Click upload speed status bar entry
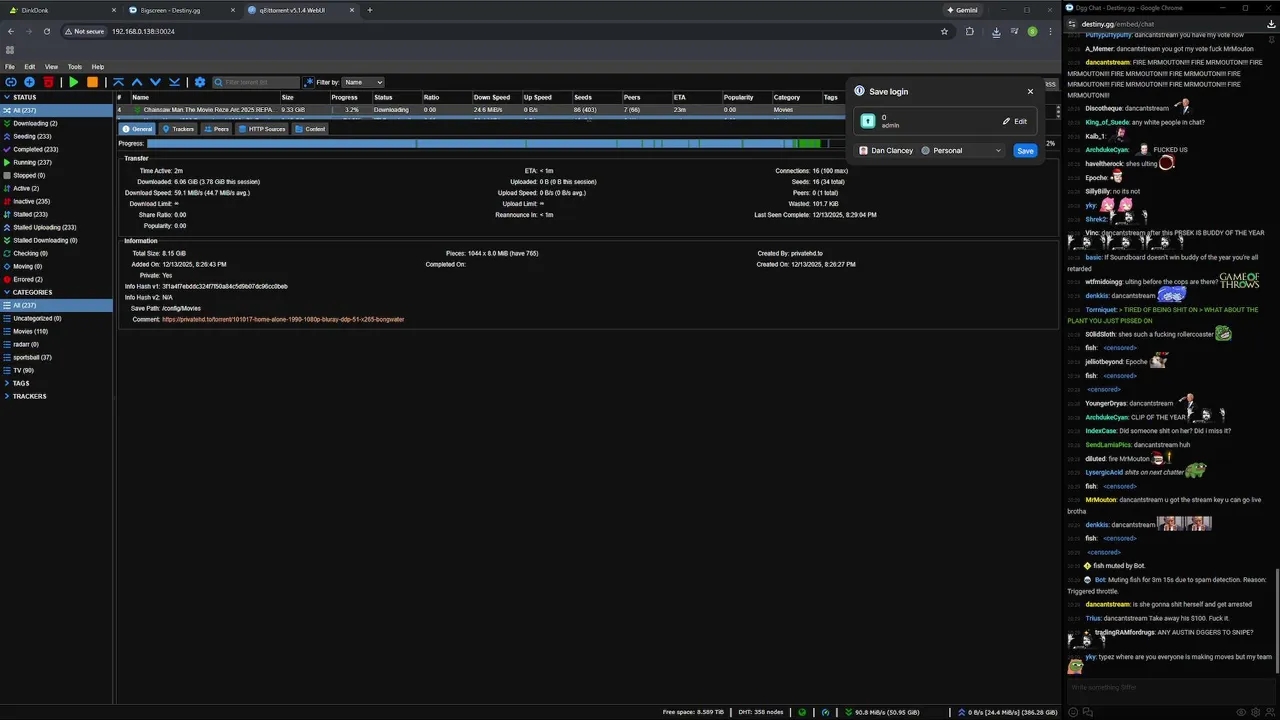The image size is (1280, 720). pos(1008,712)
